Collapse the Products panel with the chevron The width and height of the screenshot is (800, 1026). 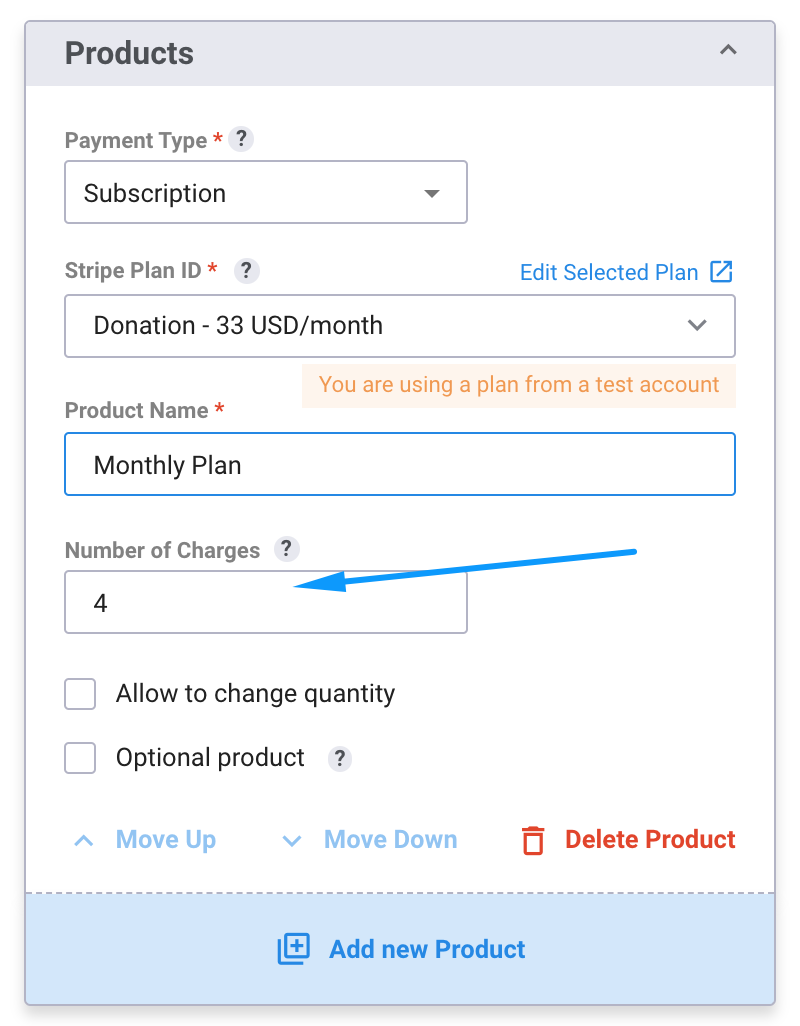[728, 50]
